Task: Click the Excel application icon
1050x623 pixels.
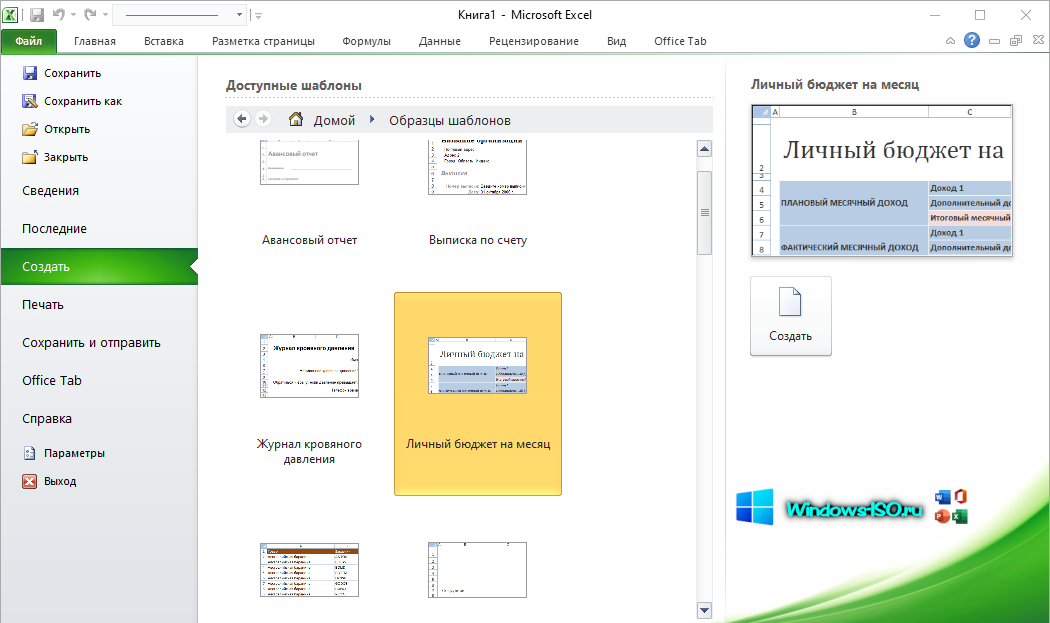Action: point(10,15)
